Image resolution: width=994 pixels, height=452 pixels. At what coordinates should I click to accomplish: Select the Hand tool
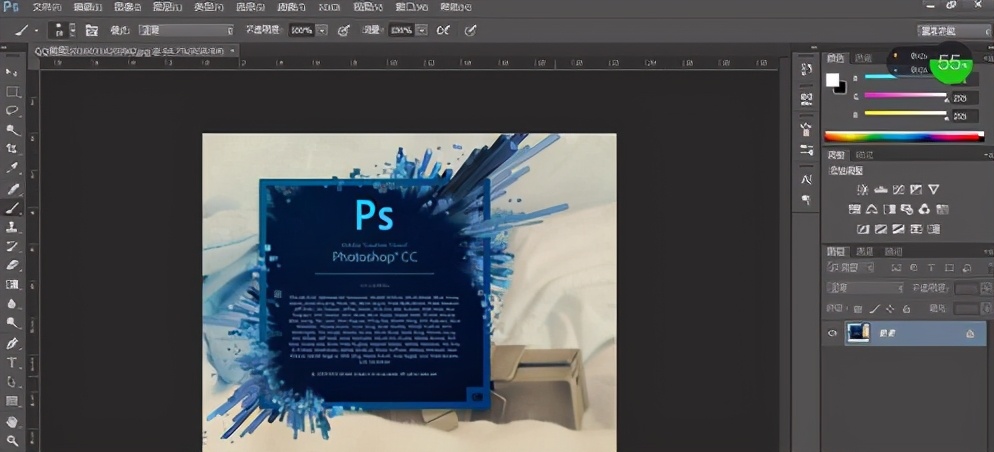pos(12,421)
